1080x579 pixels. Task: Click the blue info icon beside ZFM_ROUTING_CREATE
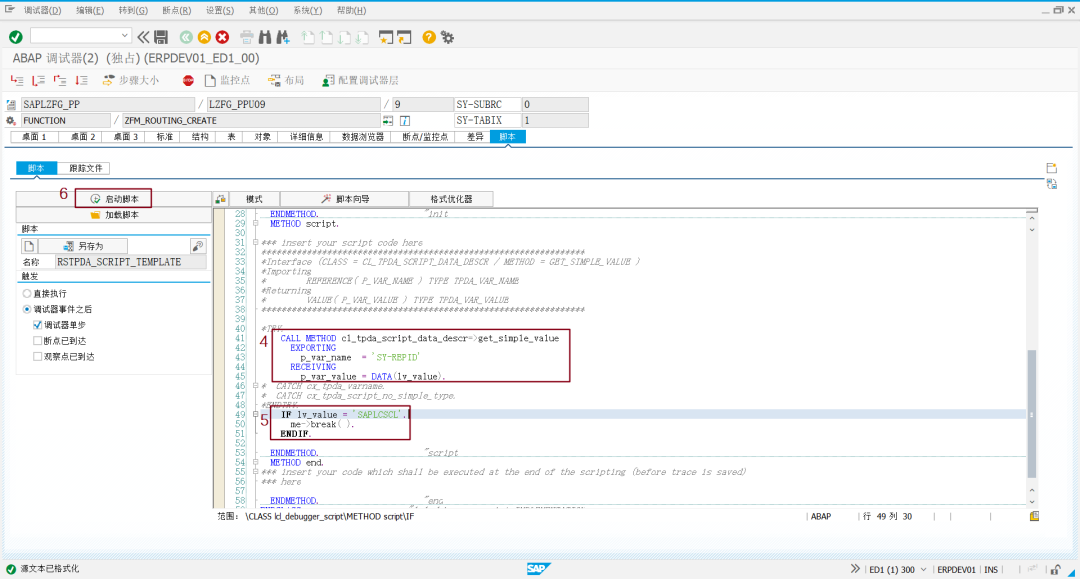coord(405,120)
